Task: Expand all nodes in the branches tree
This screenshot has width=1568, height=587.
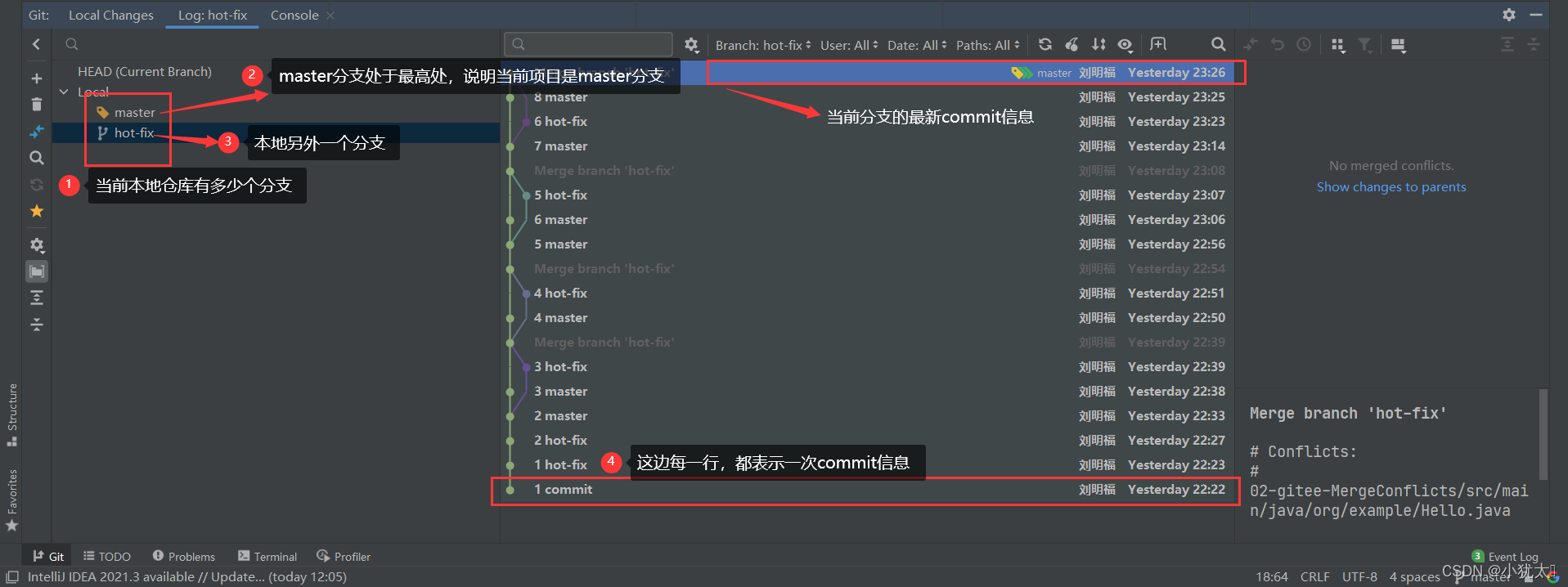Action: 36,298
